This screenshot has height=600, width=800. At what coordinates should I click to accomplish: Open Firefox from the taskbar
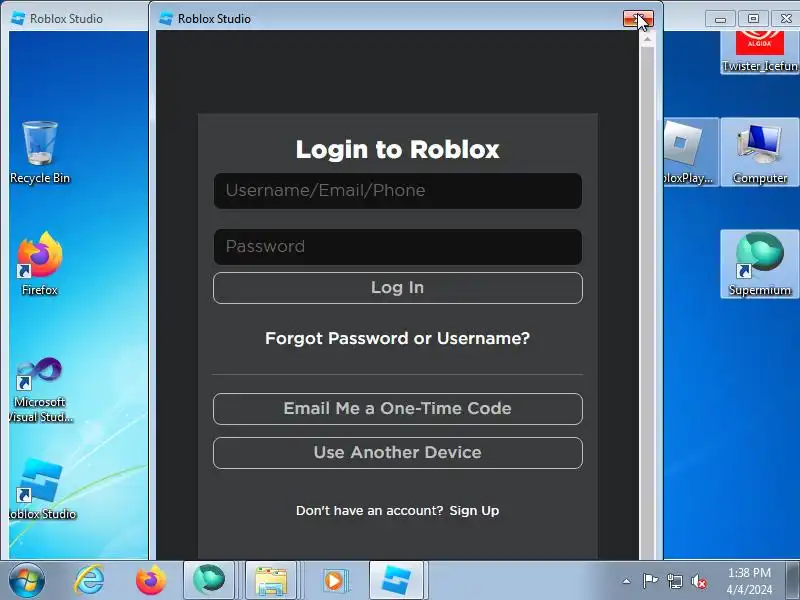[151, 580]
